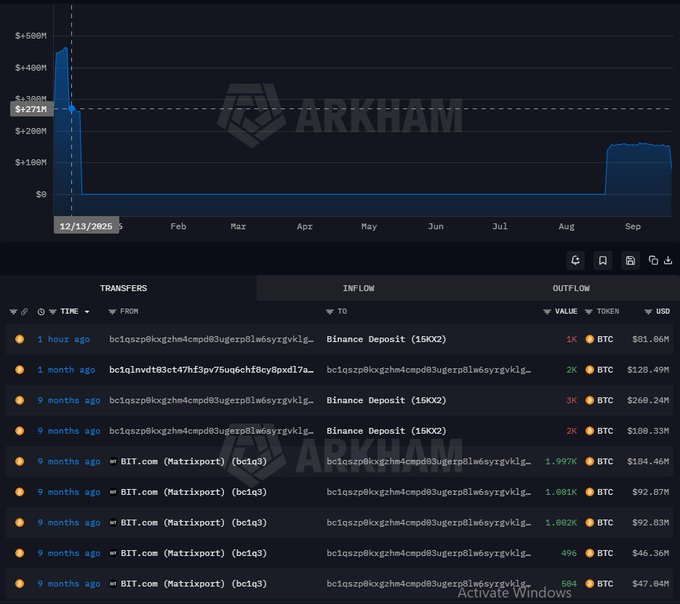Click BIT.com logo icon on $47.04M row

[113, 584]
